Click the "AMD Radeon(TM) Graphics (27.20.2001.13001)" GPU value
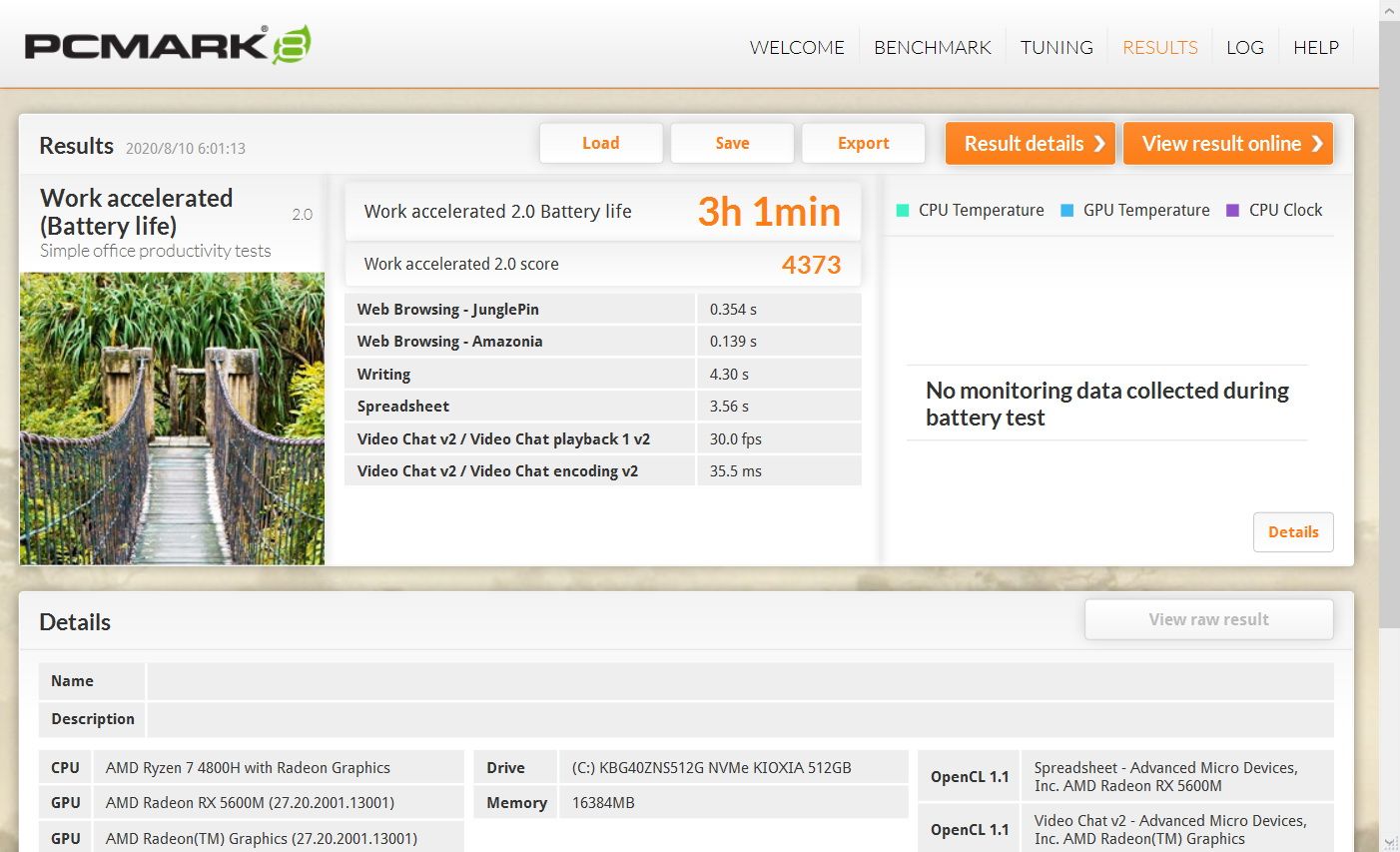1400x852 pixels. pyautogui.click(x=262, y=839)
